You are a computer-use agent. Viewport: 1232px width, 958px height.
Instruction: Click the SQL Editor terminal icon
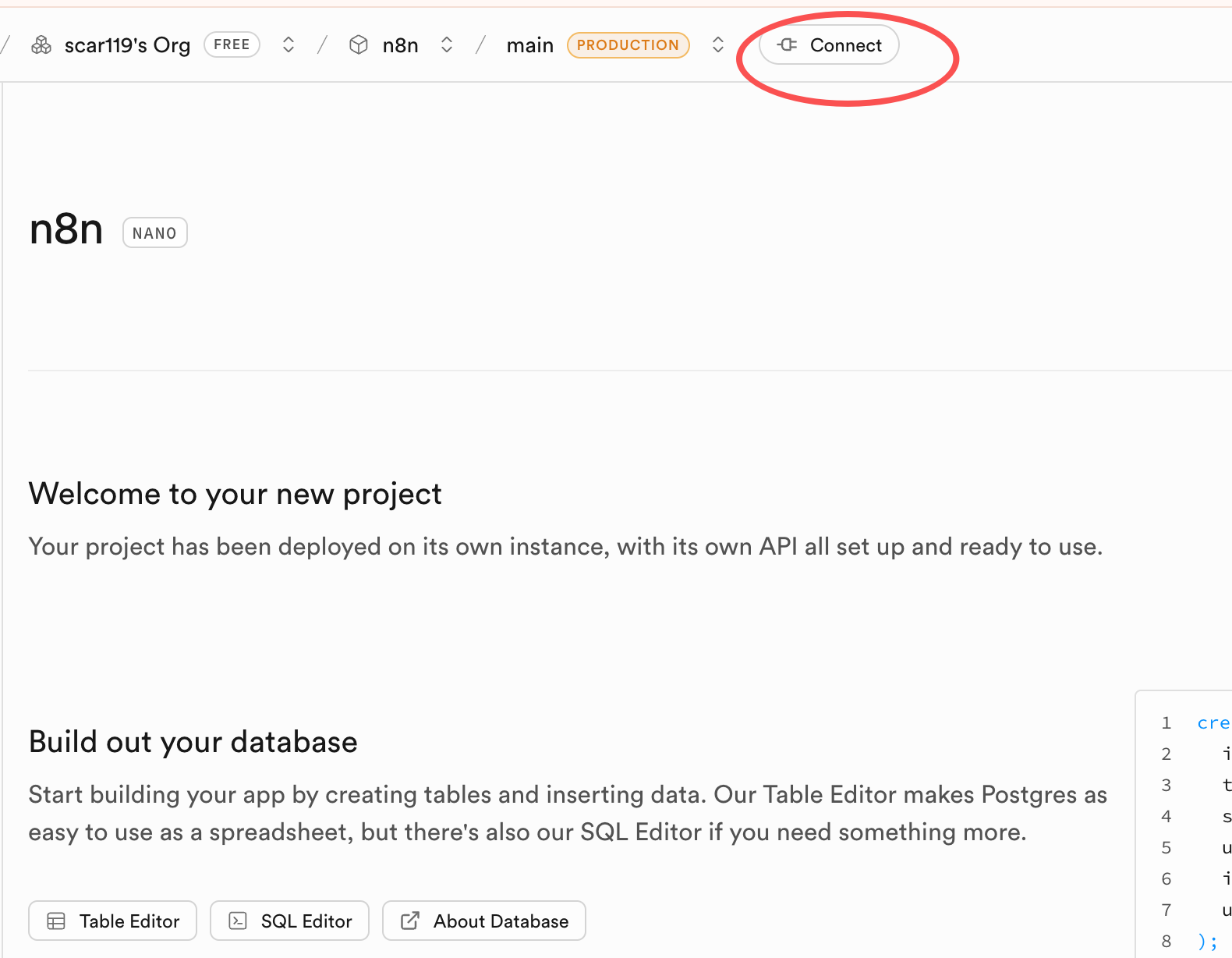238,921
